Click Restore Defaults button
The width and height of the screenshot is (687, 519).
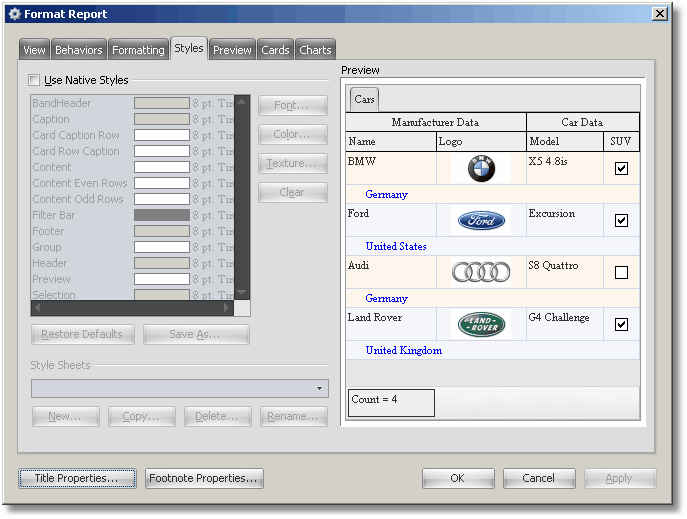pyautogui.click(x=83, y=334)
